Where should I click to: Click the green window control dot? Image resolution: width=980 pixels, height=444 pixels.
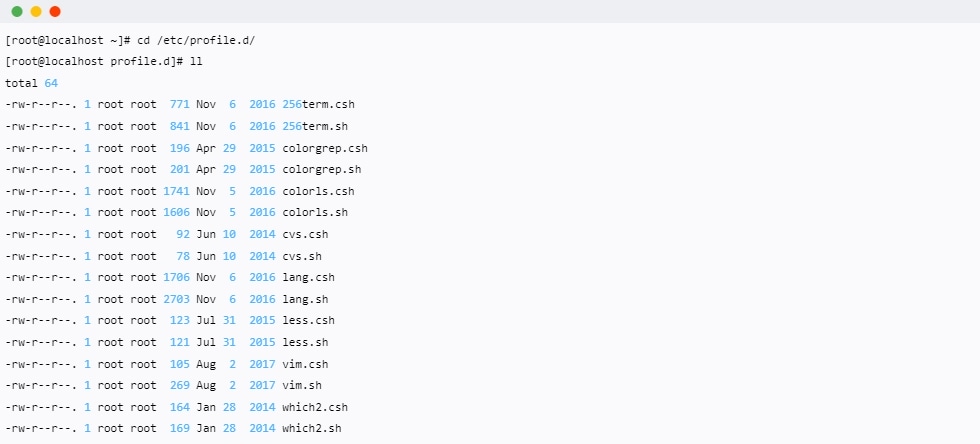[x=17, y=11]
